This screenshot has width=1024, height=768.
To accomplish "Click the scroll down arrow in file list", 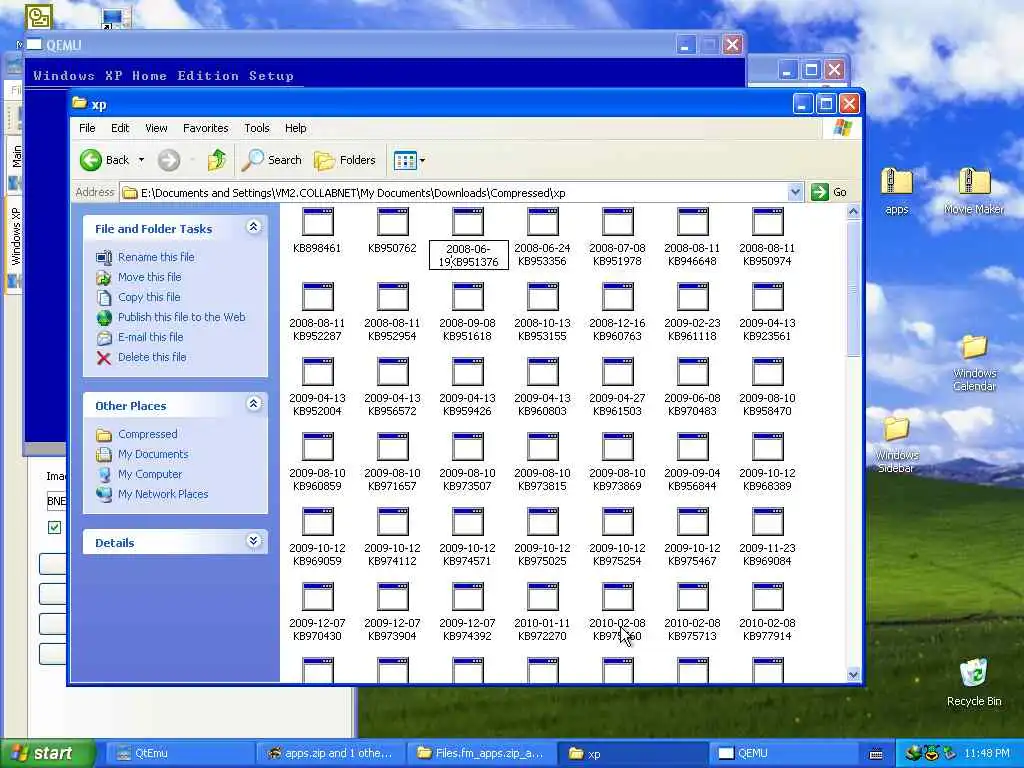I will point(853,675).
